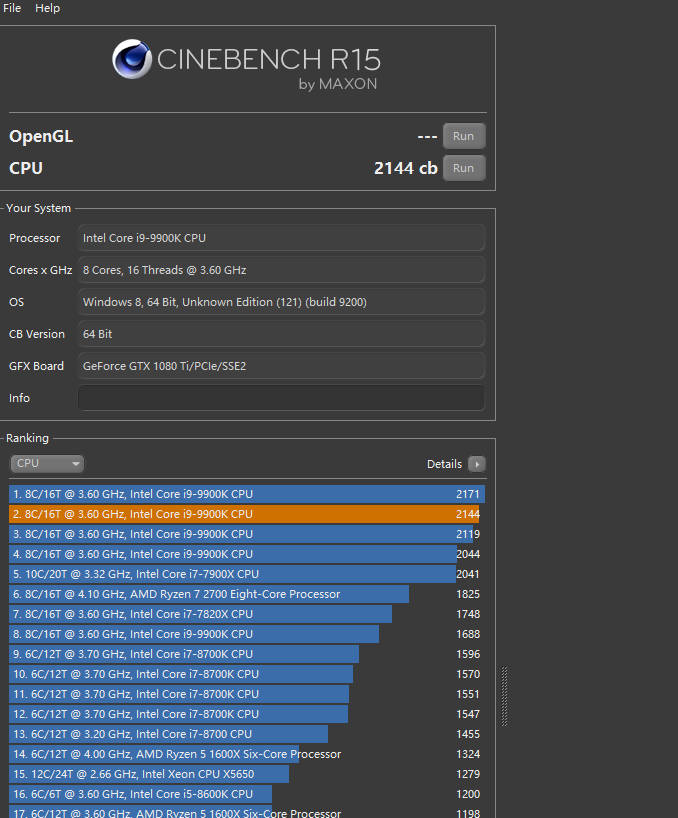This screenshot has height=818, width=678.
Task: Run the OpenGL benchmark
Action: coord(464,136)
